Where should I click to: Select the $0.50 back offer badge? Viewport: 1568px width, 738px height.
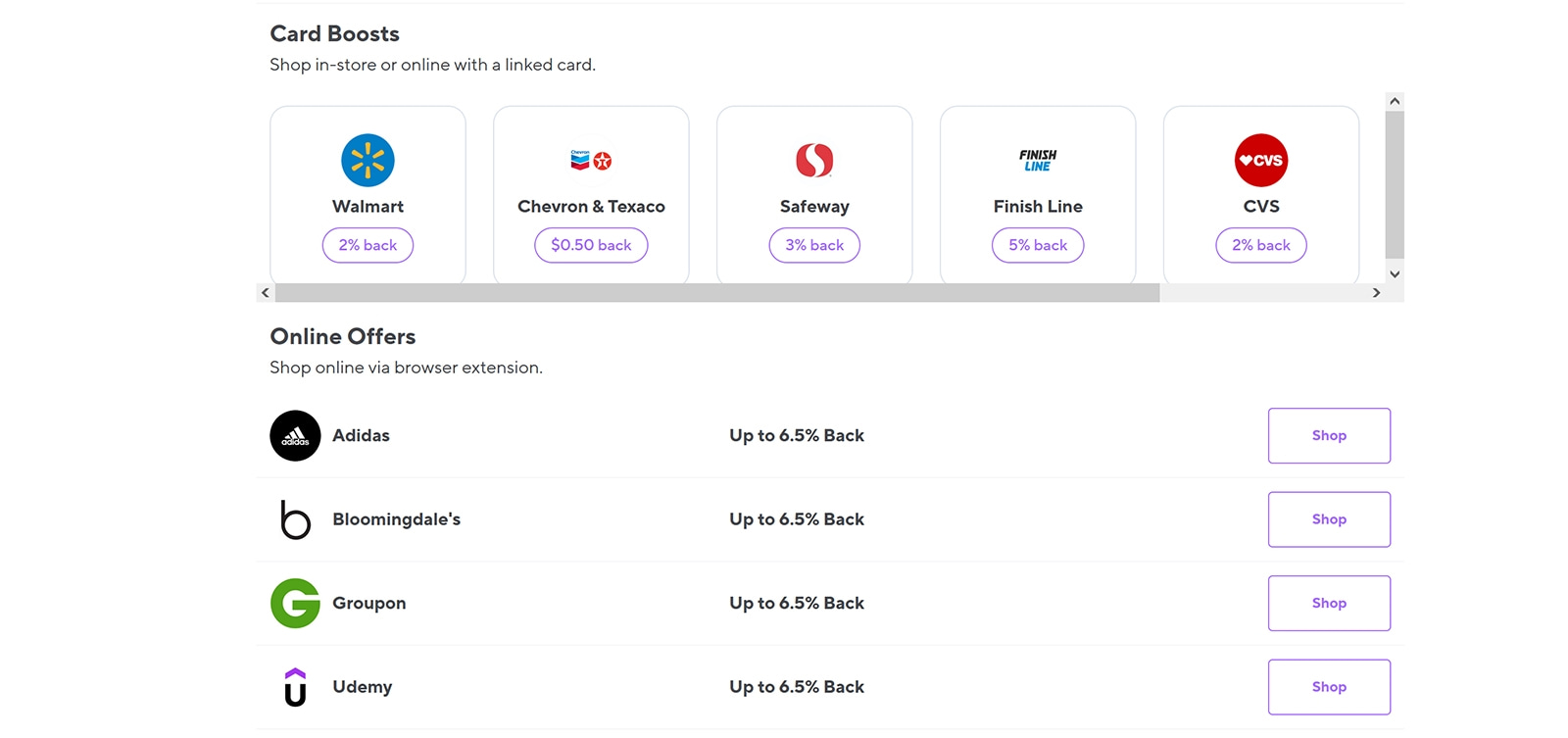coord(591,245)
